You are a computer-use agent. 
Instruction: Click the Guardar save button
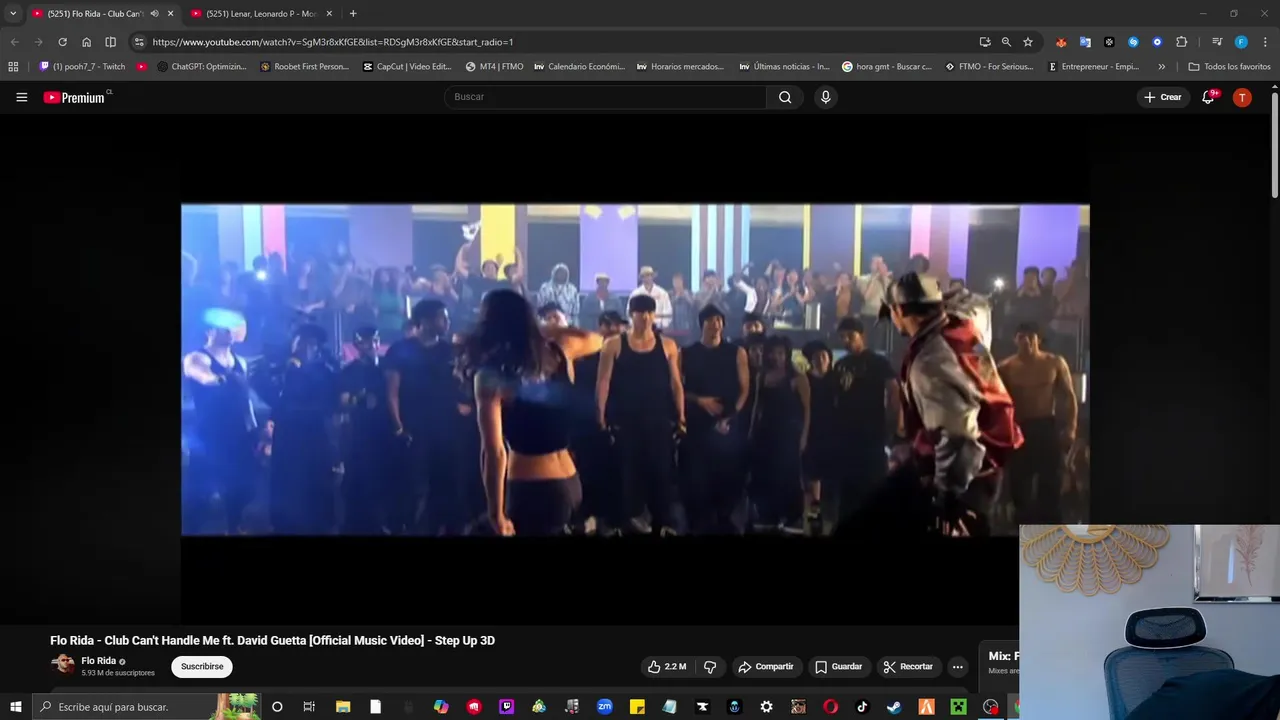[838, 667]
